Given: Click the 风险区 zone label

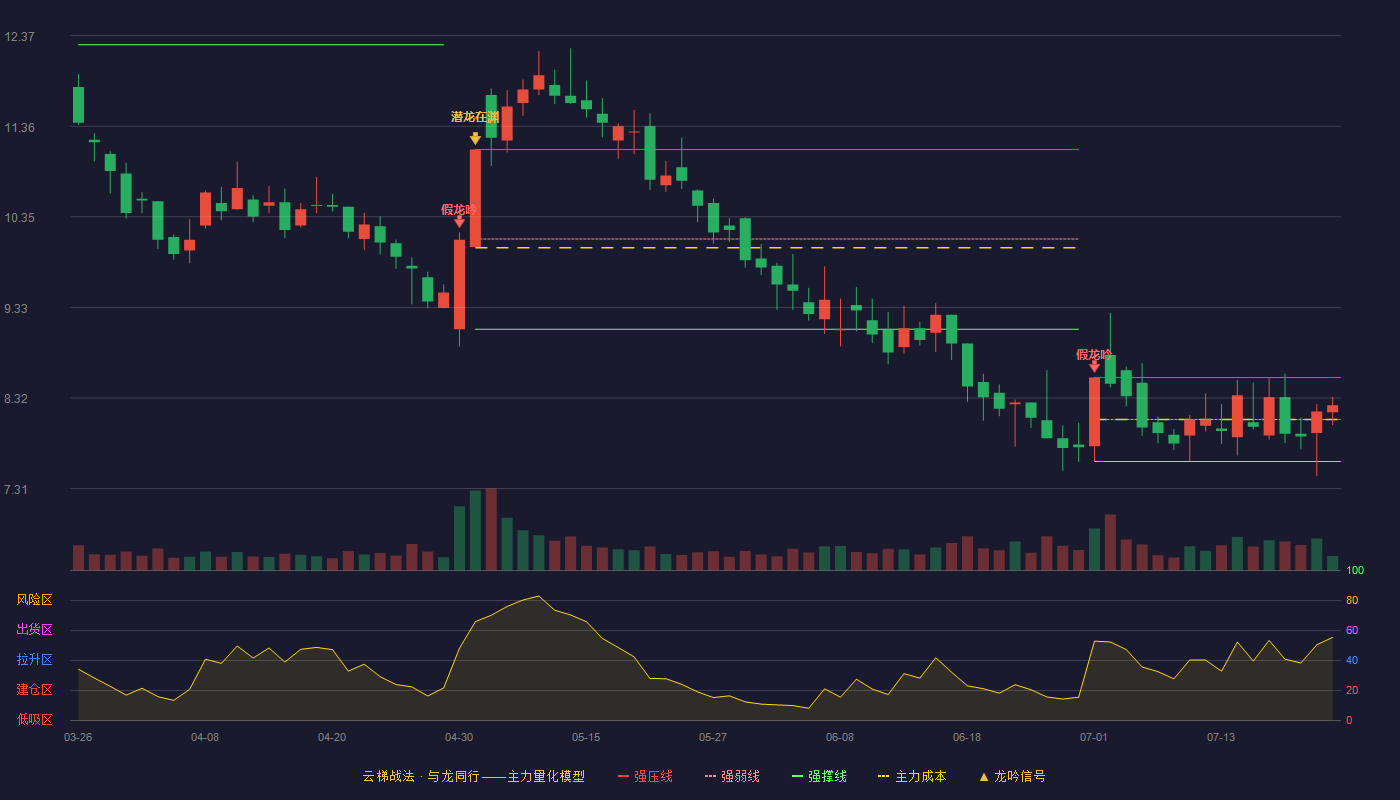Looking at the screenshot, I should [x=34, y=600].
